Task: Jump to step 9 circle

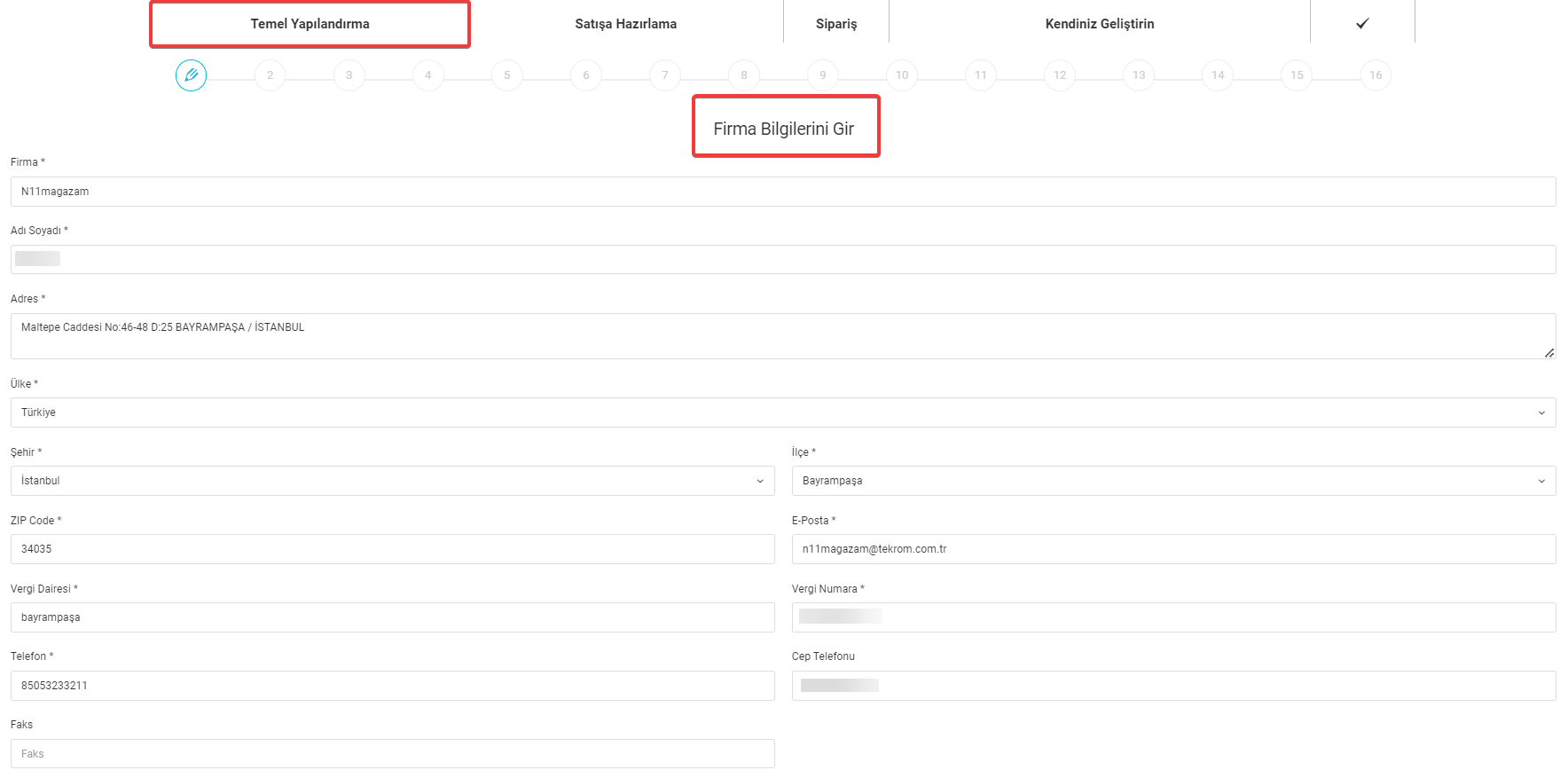Action: coord(823,75)
